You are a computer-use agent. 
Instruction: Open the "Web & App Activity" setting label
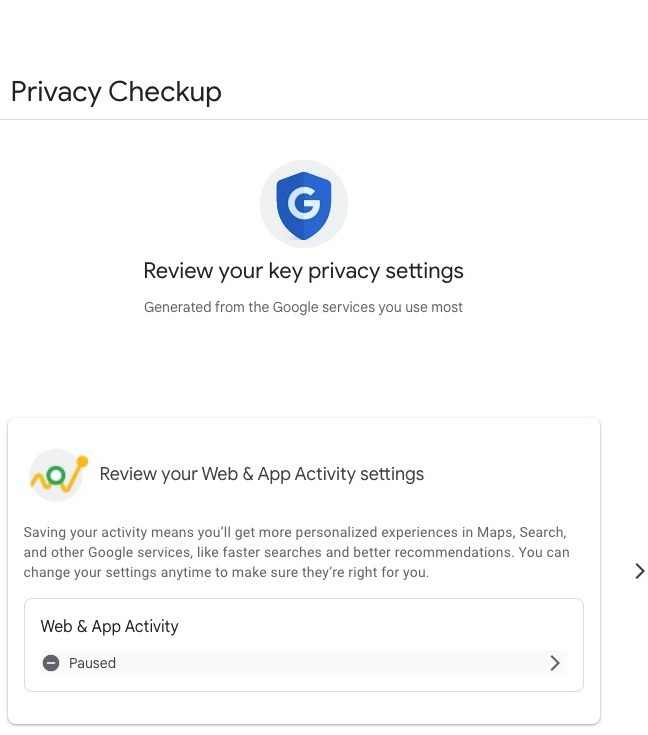[109, 626]
